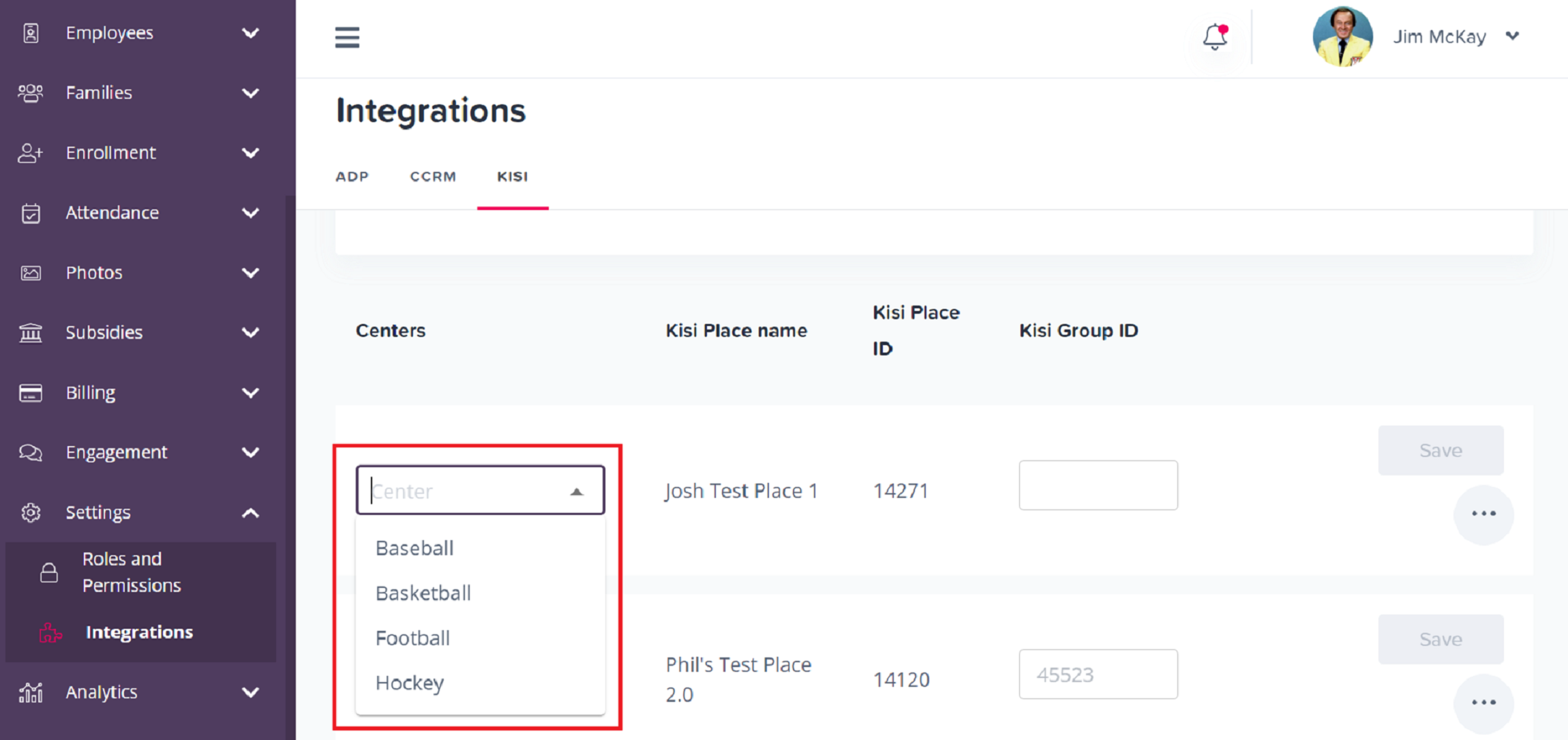Click the Attendance calendar icon
The width and height of the screenshot is (1568, 740).
click(x=31, y=213)
